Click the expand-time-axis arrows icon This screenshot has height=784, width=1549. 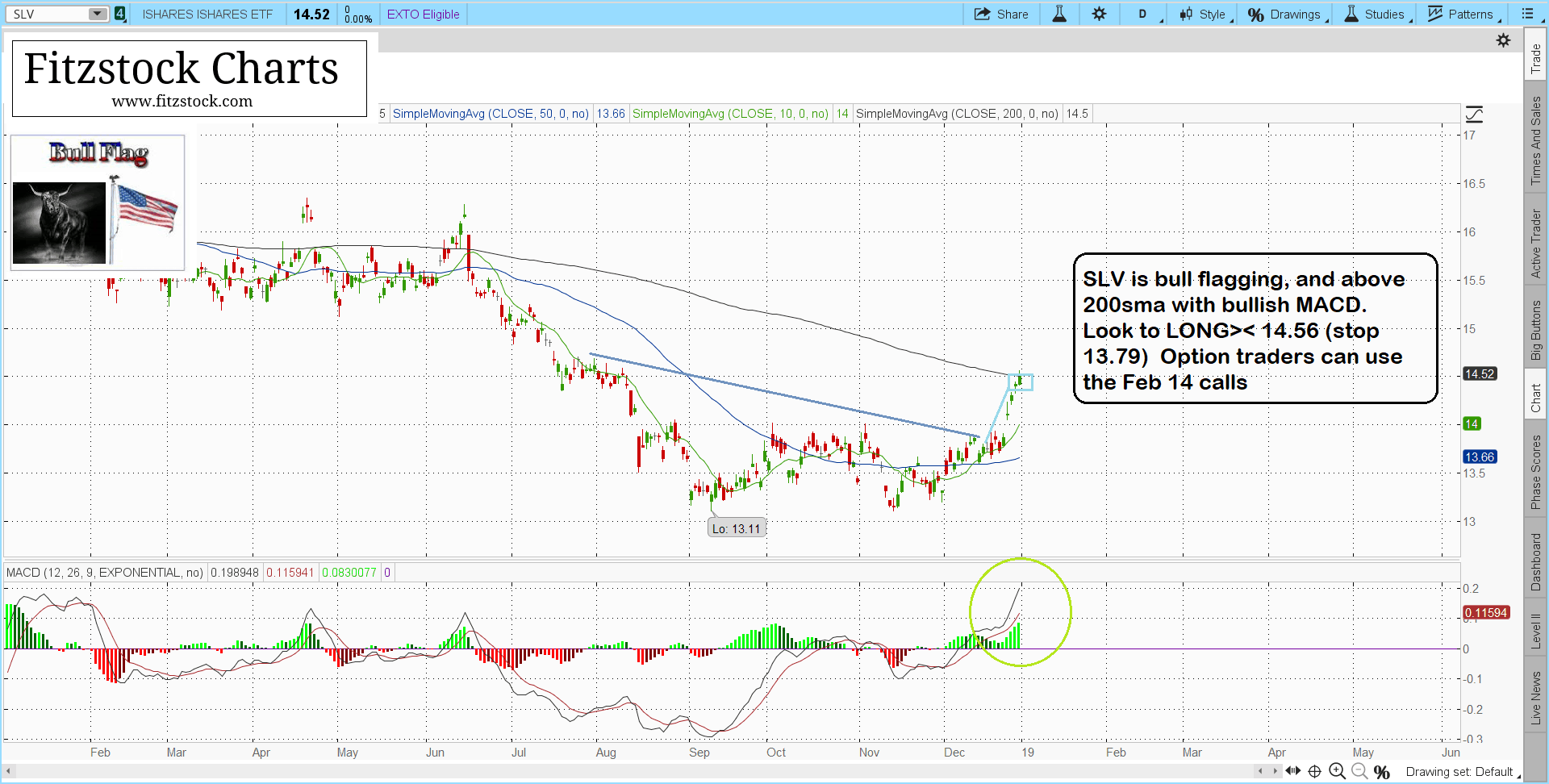click(x=1292, y=771)
